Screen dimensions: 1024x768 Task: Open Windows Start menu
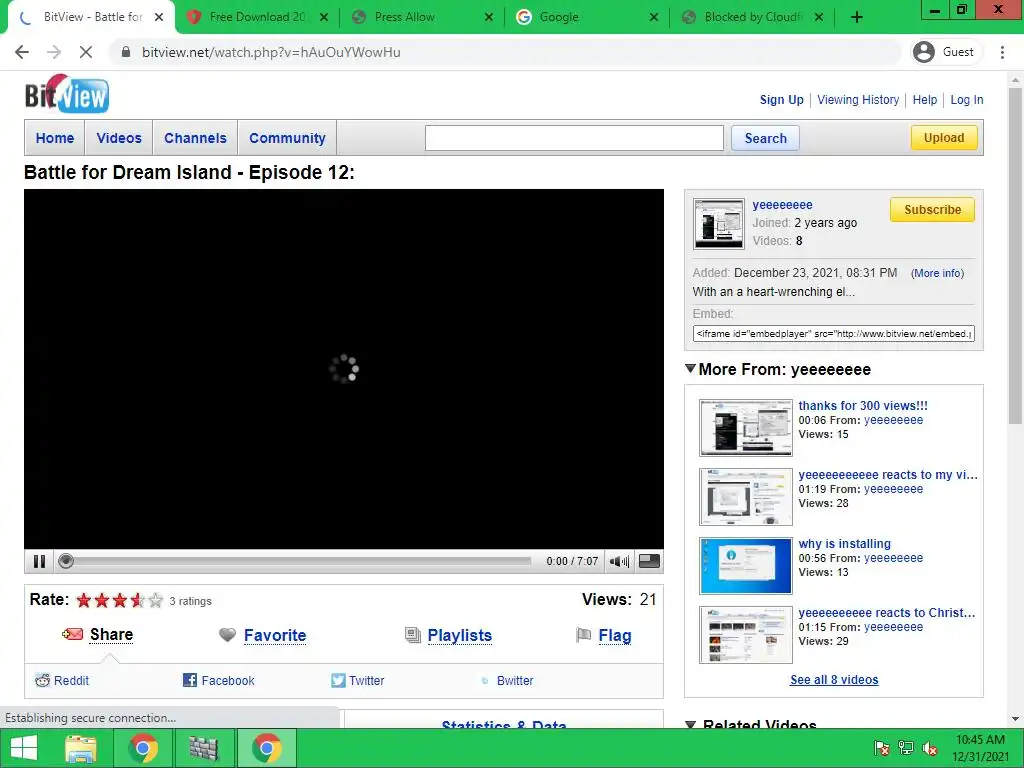[x=24, y=748]
